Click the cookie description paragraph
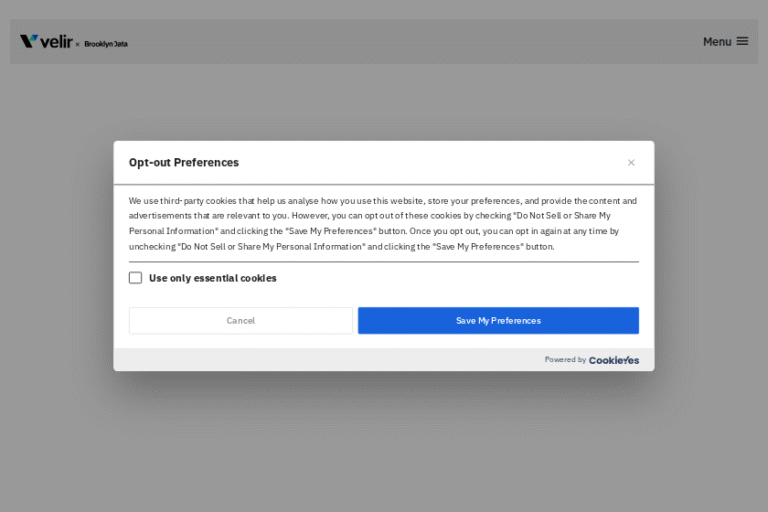The height and width of the screenshot is (512, 768). 383,223
